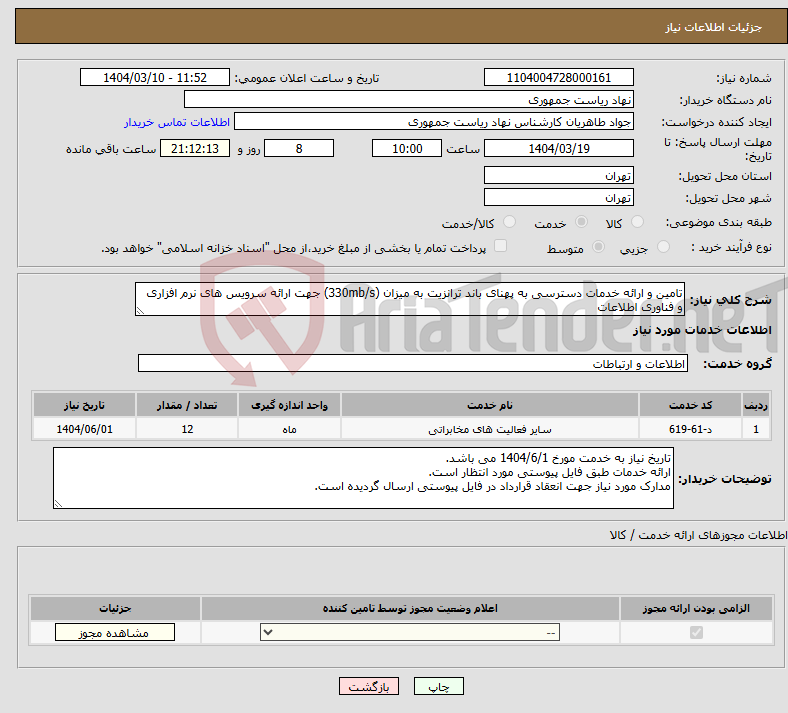Click the توضیحات خریدار text area
The height and width of the screenshot is (713, 788).
coord(363,478)
